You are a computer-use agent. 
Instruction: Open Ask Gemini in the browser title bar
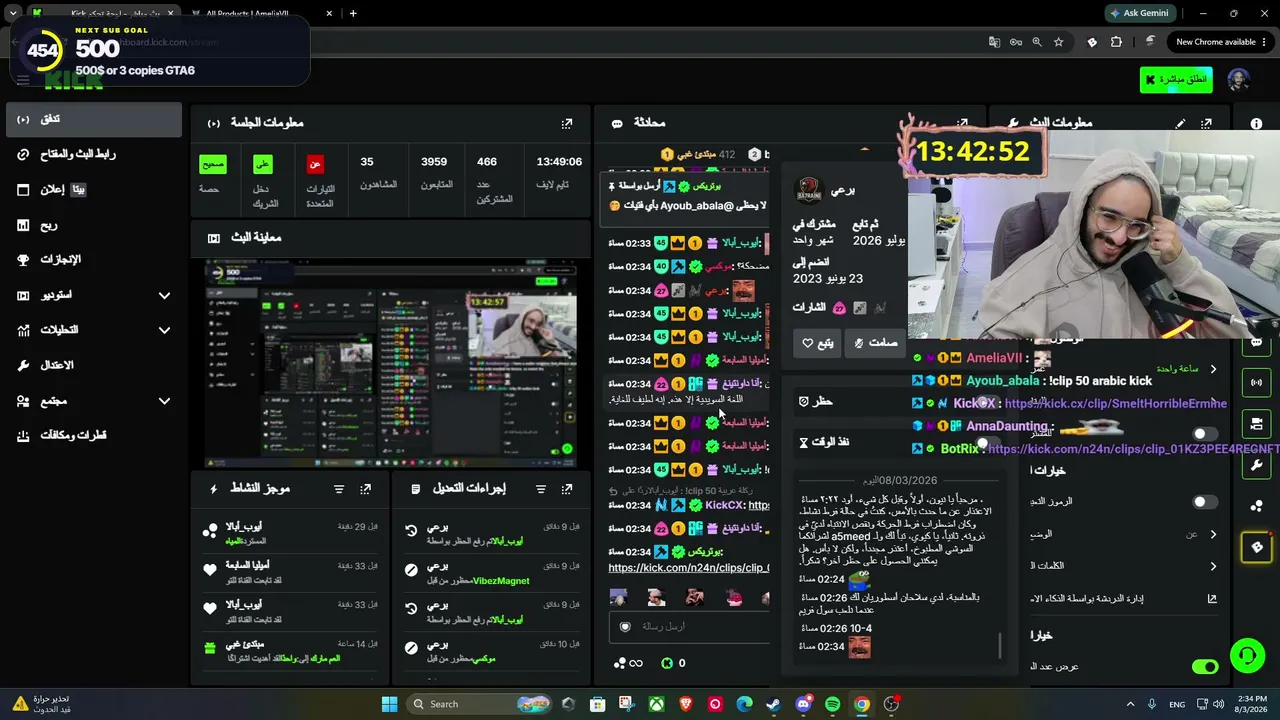point(1143,13)
